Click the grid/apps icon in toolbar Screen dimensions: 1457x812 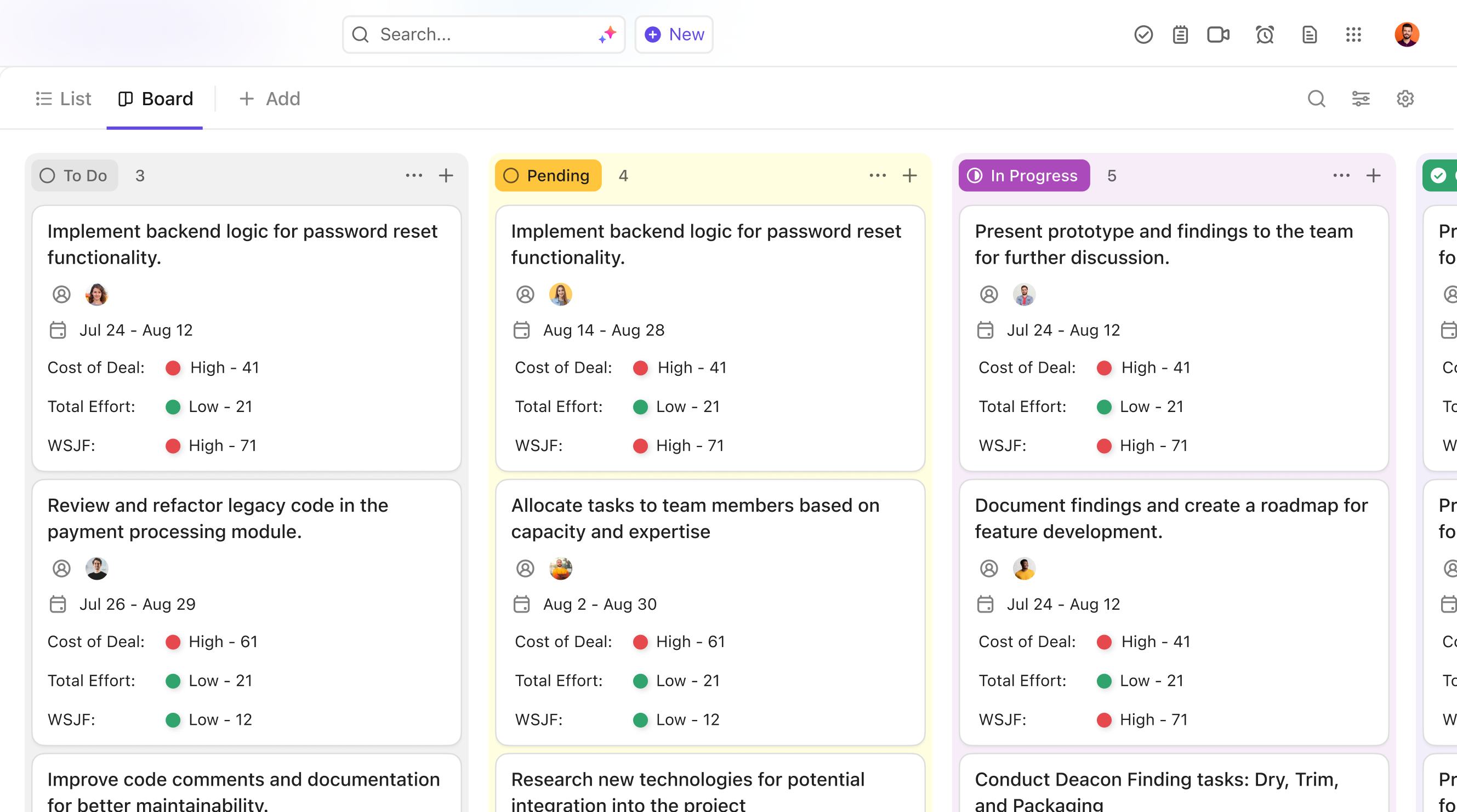[x=1353, y=34]
